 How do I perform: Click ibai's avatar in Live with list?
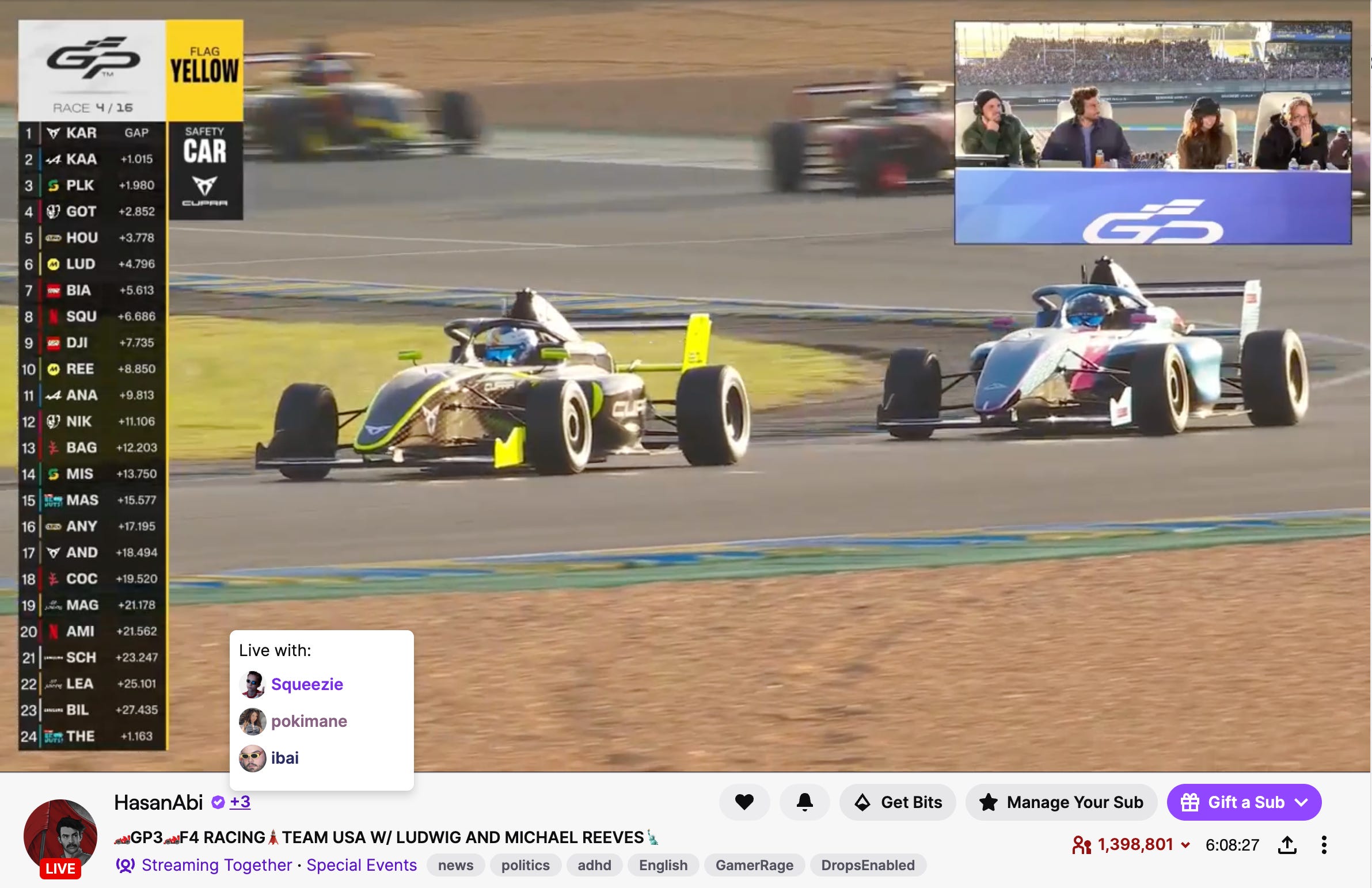tap(253, 758)
